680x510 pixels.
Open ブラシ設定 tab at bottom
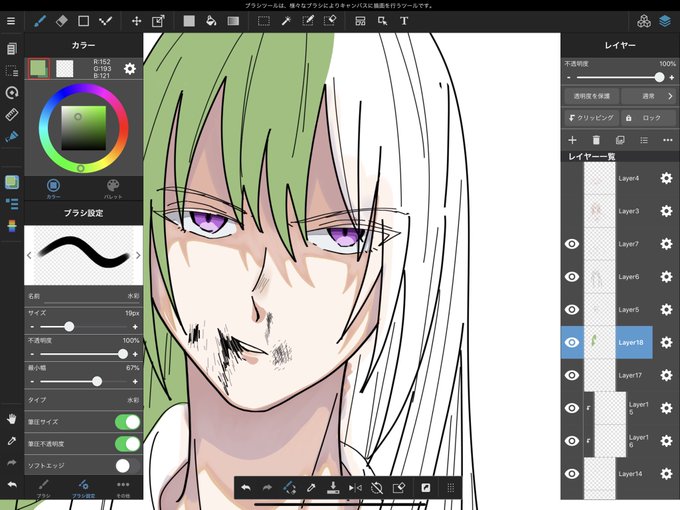[x=83, y=488]
